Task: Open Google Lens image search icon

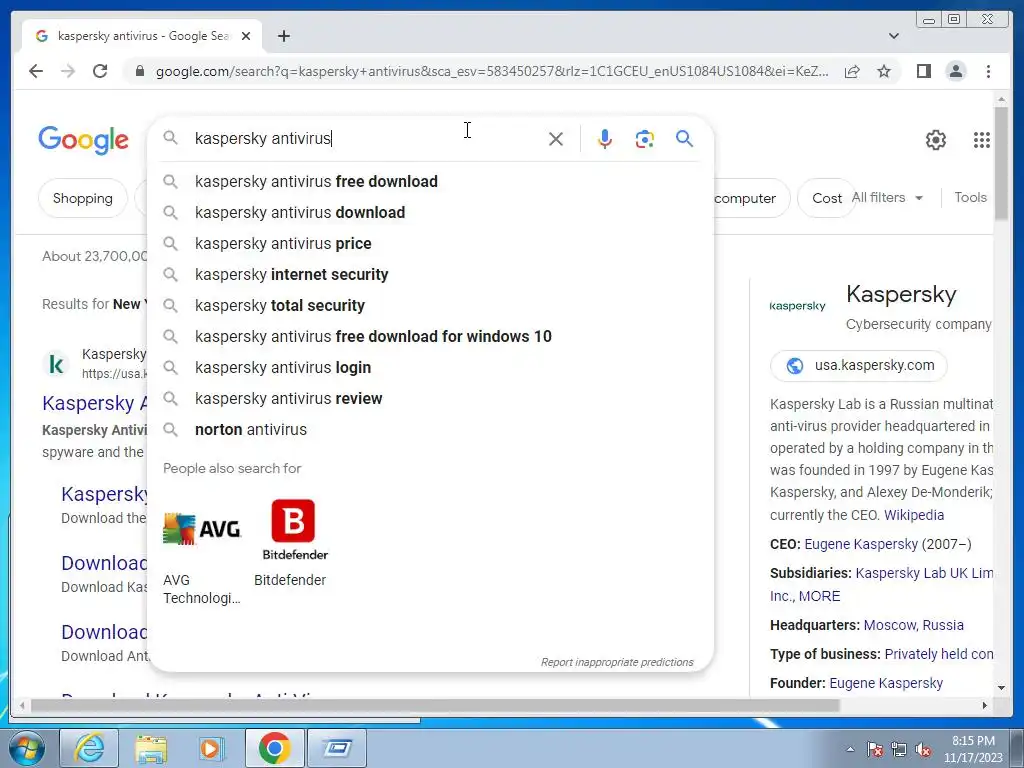Action: [645, 138]
